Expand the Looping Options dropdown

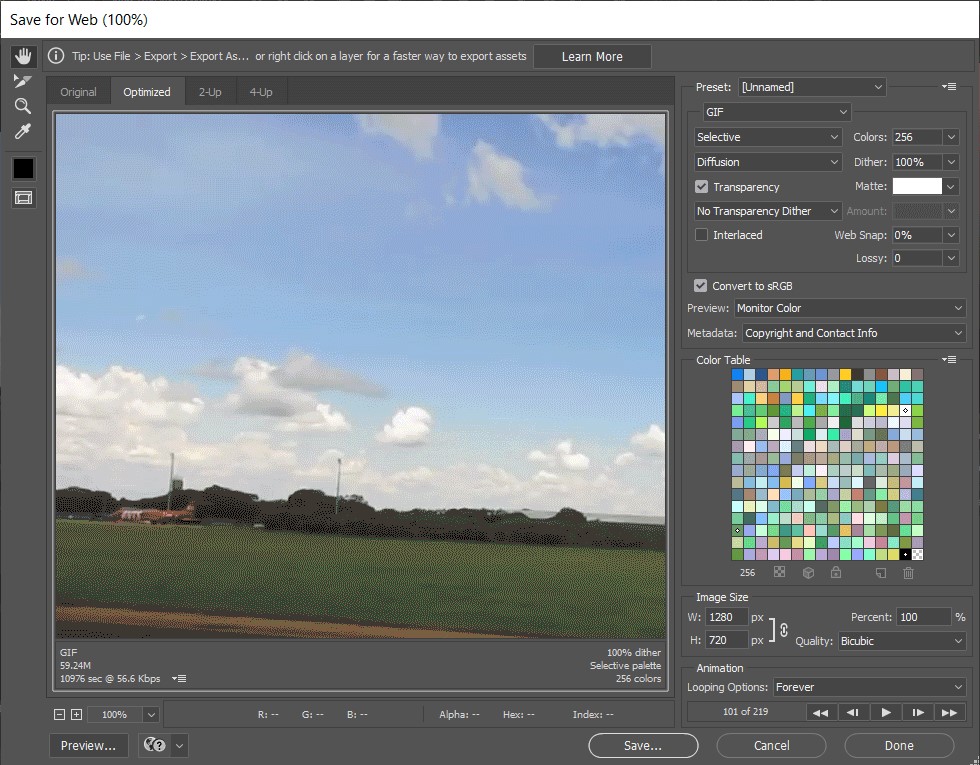(x=868, y=687)
